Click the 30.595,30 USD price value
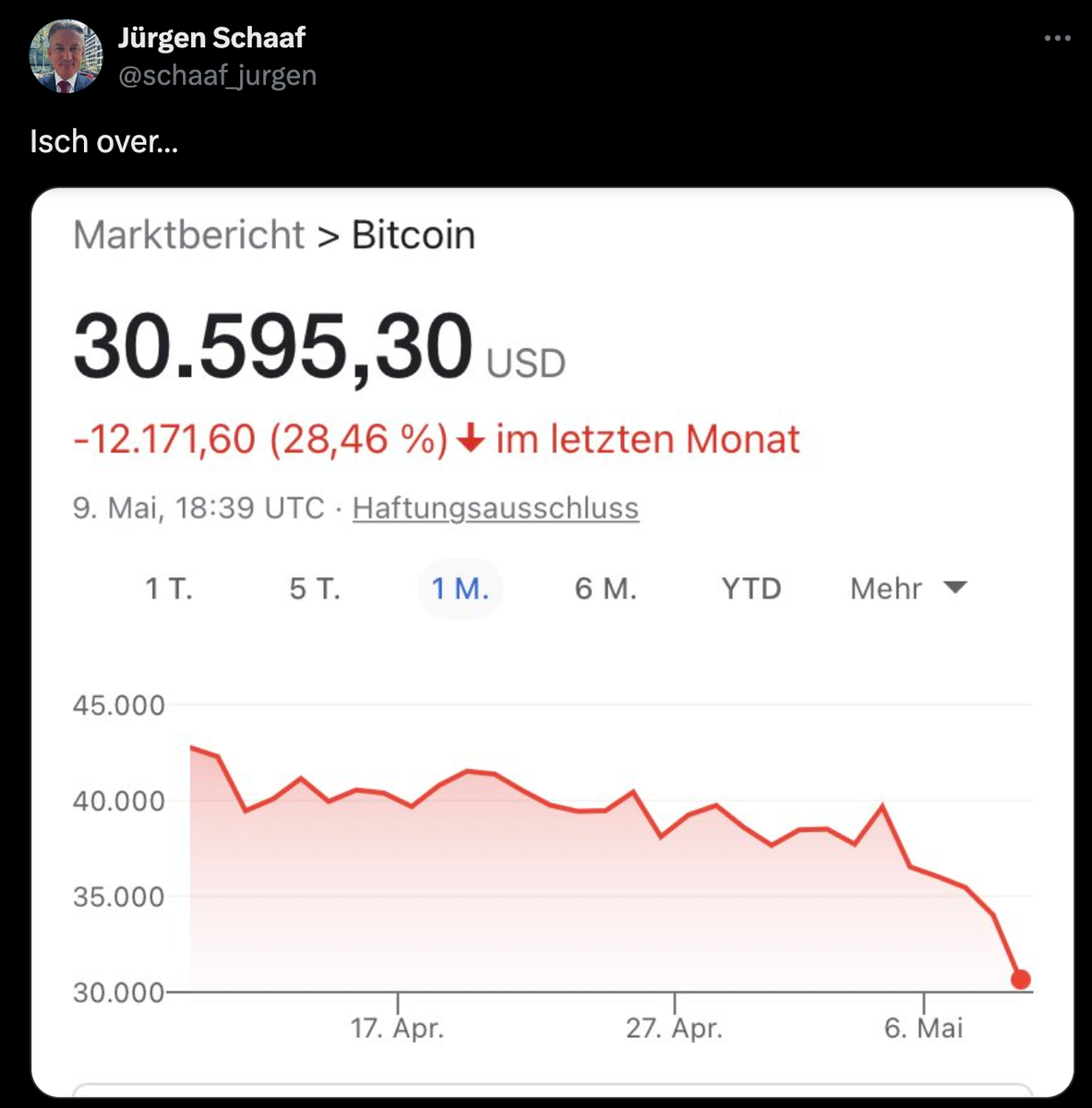Screen dimensions: 1092x1108 [x=273, y=348]
